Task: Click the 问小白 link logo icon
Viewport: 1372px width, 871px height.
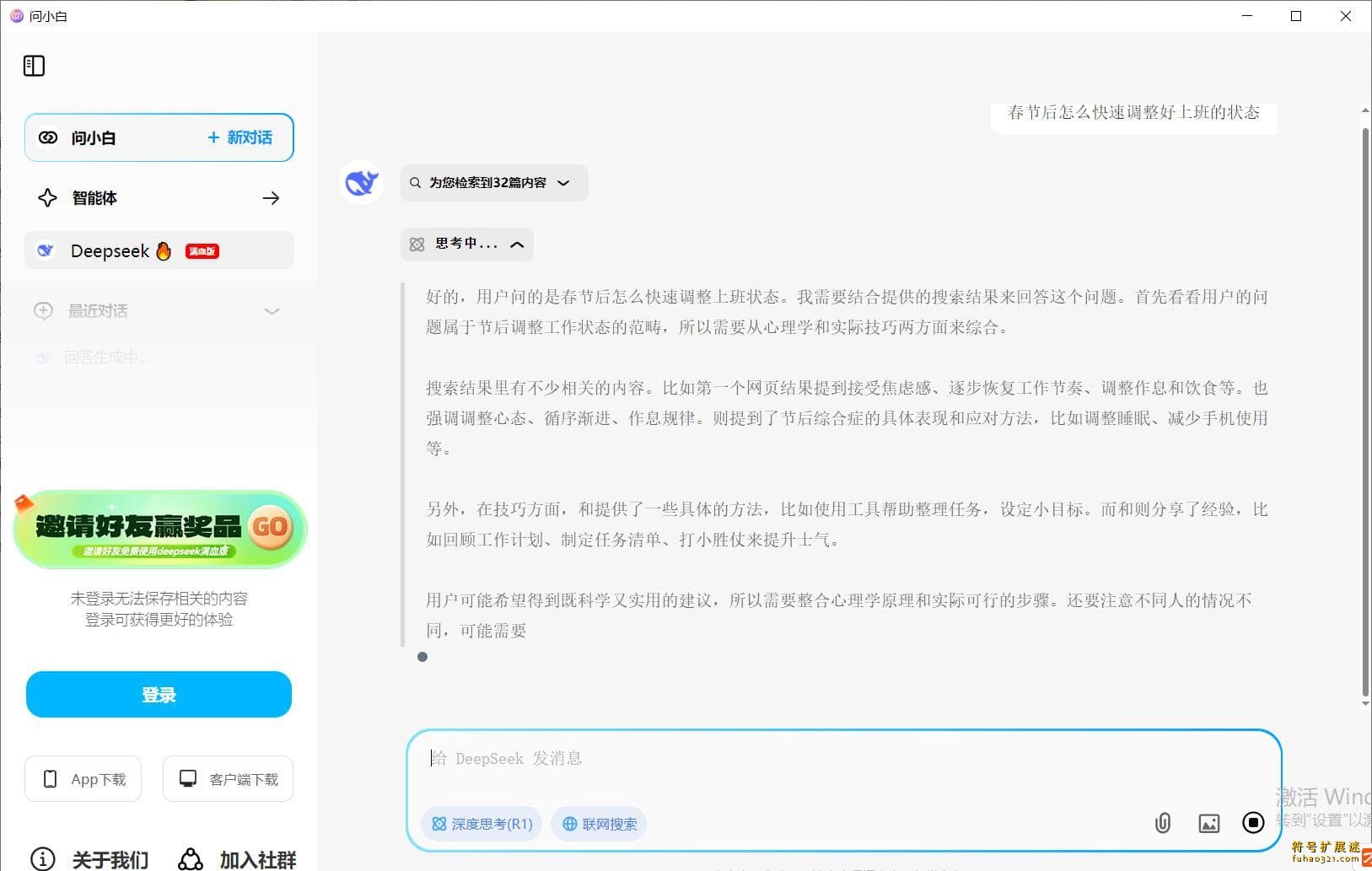Action: [48, 137]
